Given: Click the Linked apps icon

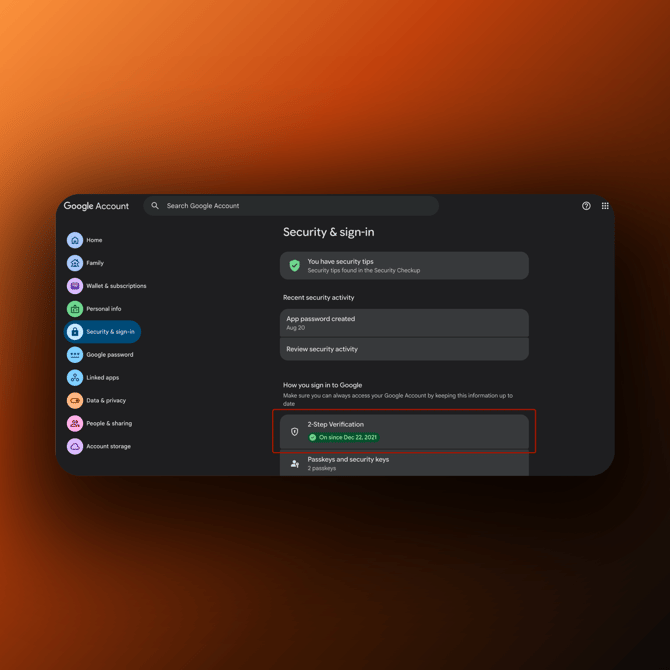Looking at the screenshot, I should pyautogui.click(x=75, y=378).
